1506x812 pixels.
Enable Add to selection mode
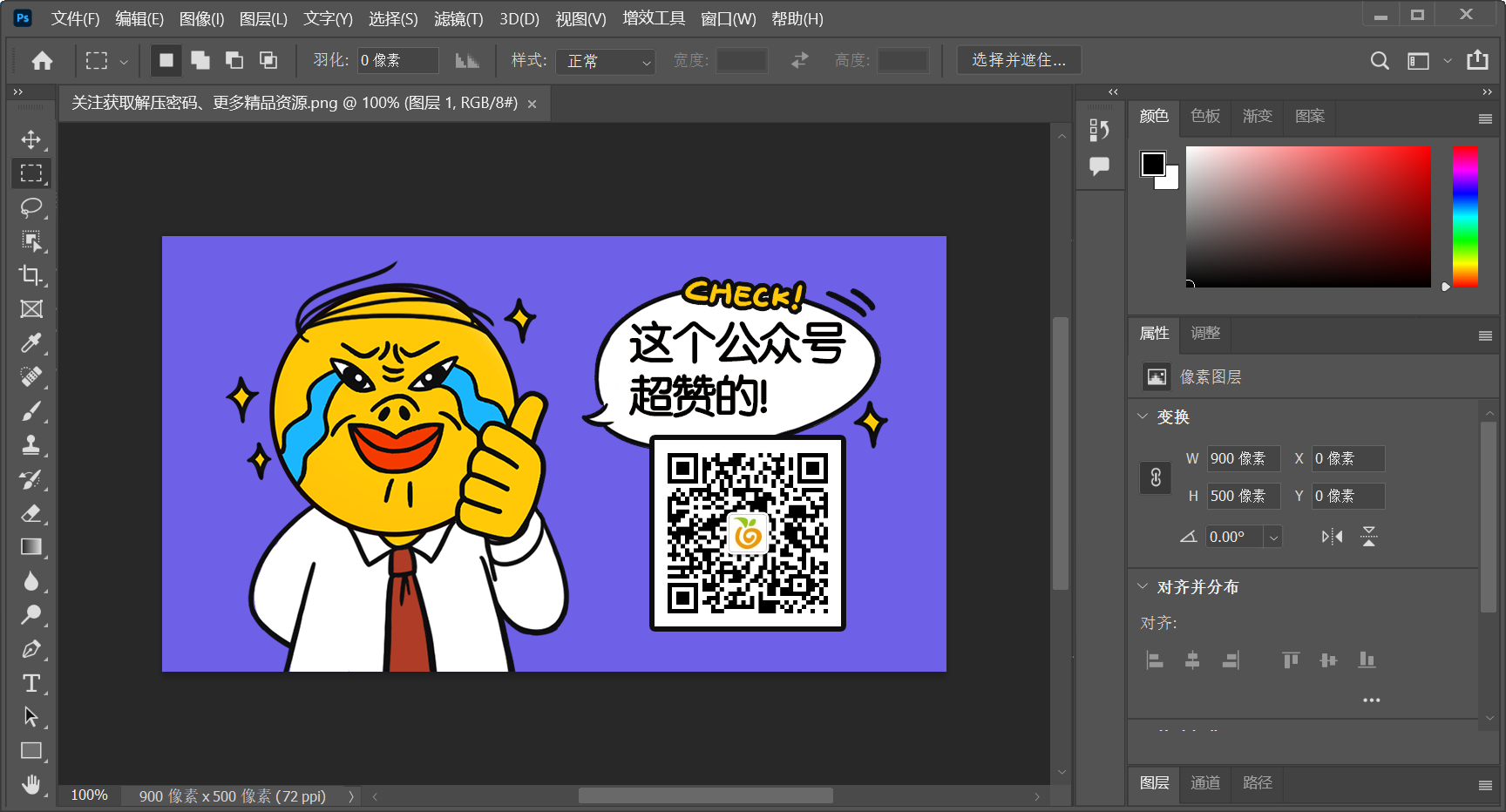200,60
